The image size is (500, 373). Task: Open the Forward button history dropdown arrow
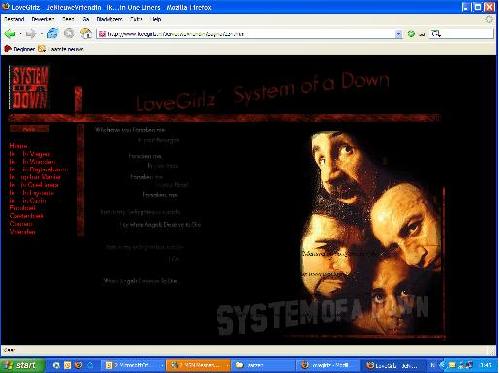(x=41, y=34)
